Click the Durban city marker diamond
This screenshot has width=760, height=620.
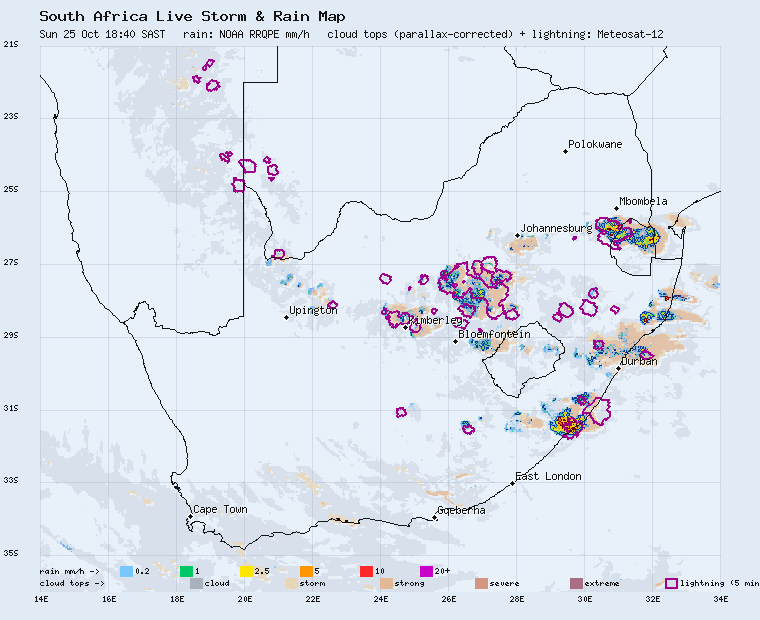(x=618, y=368)
